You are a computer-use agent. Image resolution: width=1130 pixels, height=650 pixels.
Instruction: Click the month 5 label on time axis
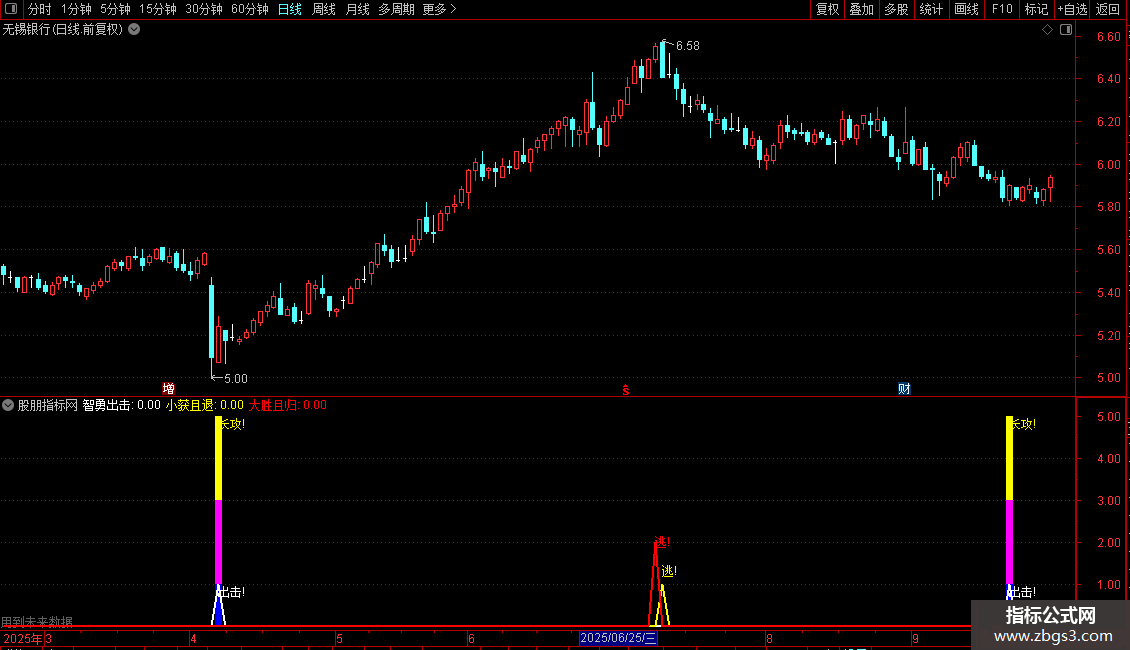pyautogui.click(x=339, y=638)
